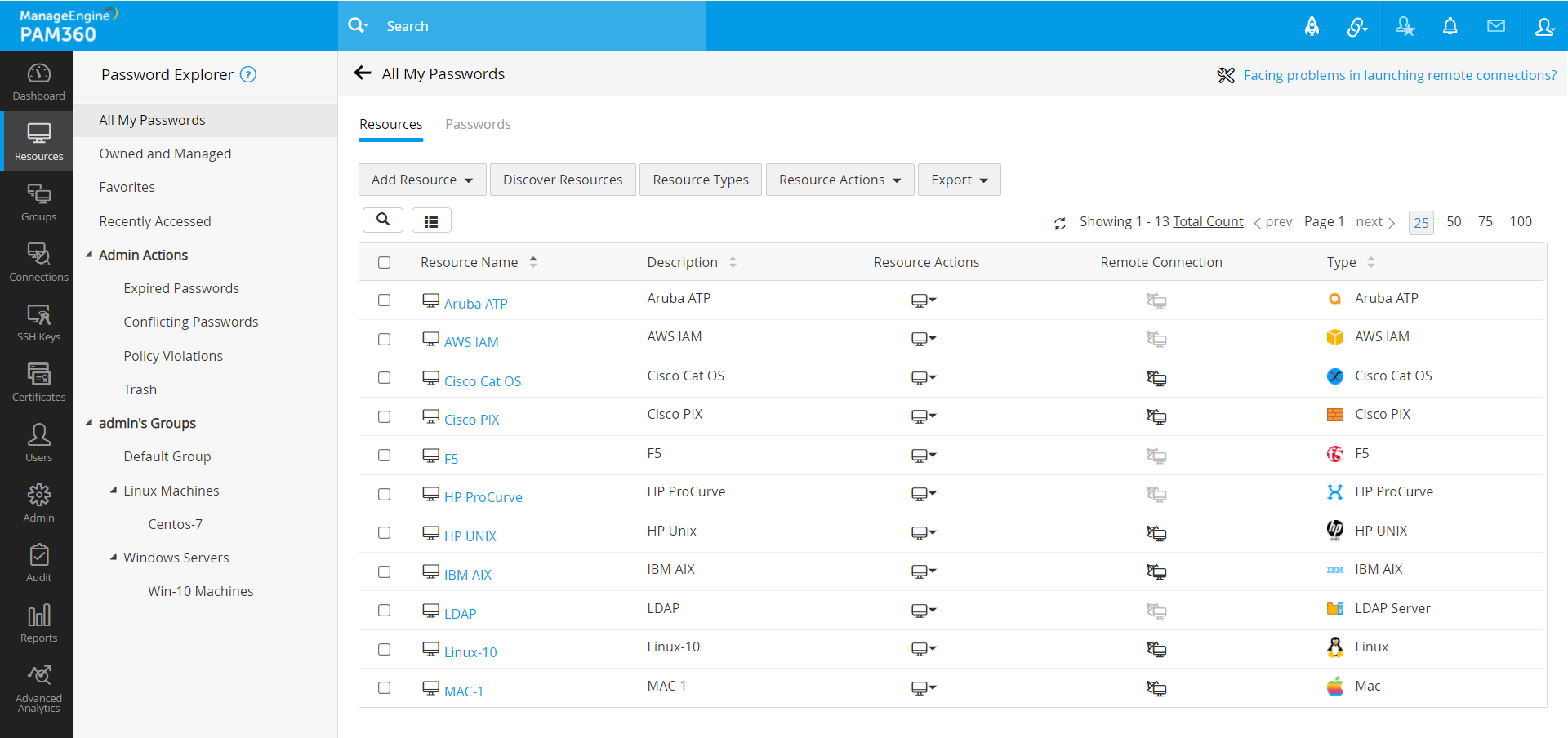Go to Advanced Analytics module

click(38, 689)
